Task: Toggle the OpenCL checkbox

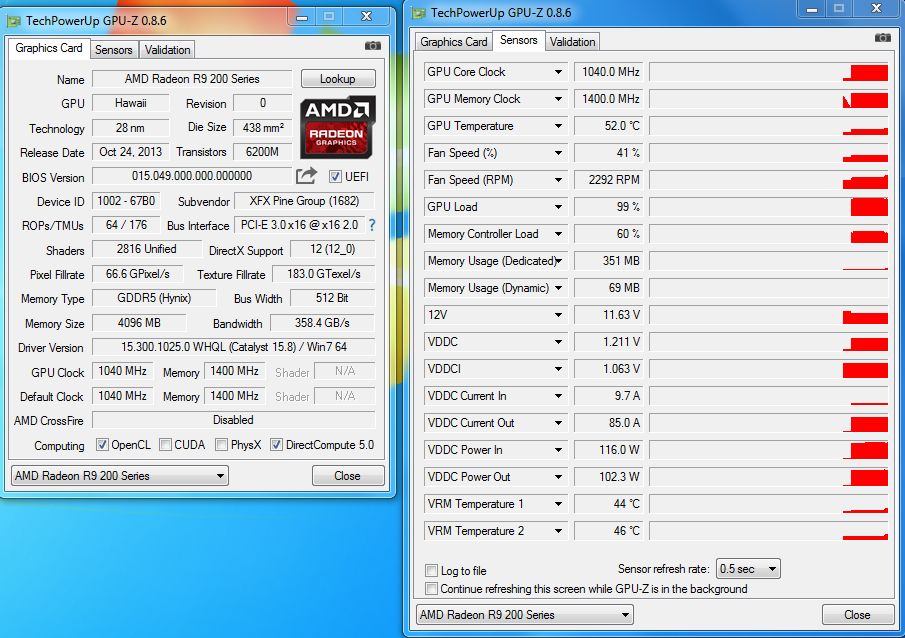Action: (102, 445)
